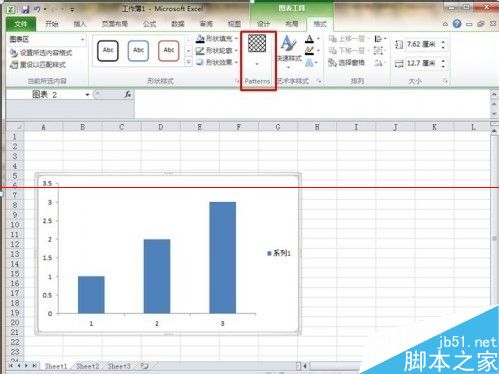Image resolution: width=499 pixels, height=374 pixels.
Task: Expand the formula bar with right-side arrow
Action: pyautogui.click(x=494, y=95)
